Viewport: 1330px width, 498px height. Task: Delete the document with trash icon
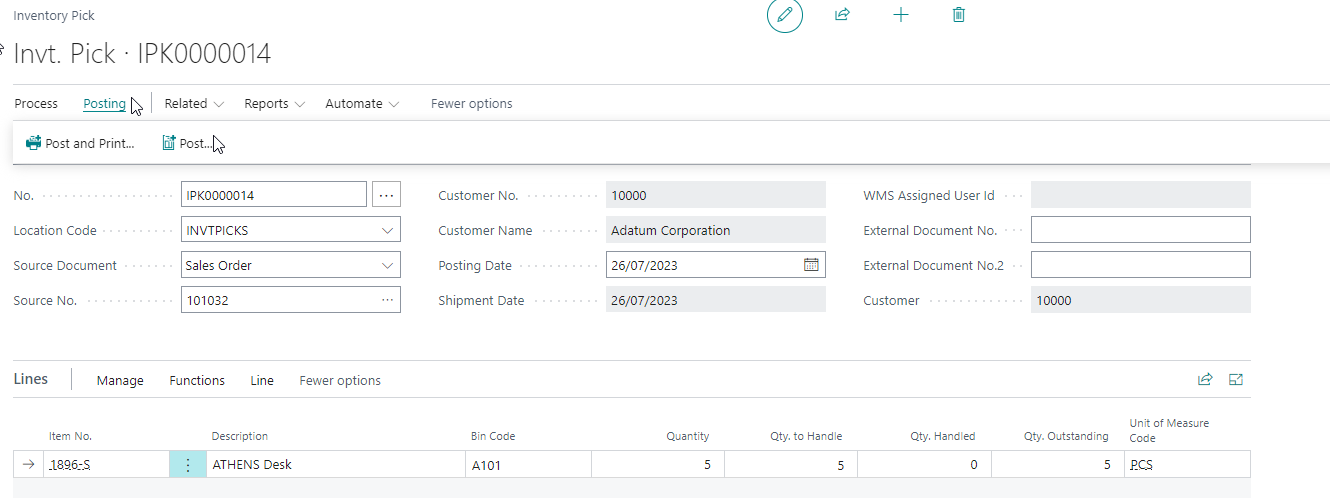pyautogui.click(x=959, y=15)
